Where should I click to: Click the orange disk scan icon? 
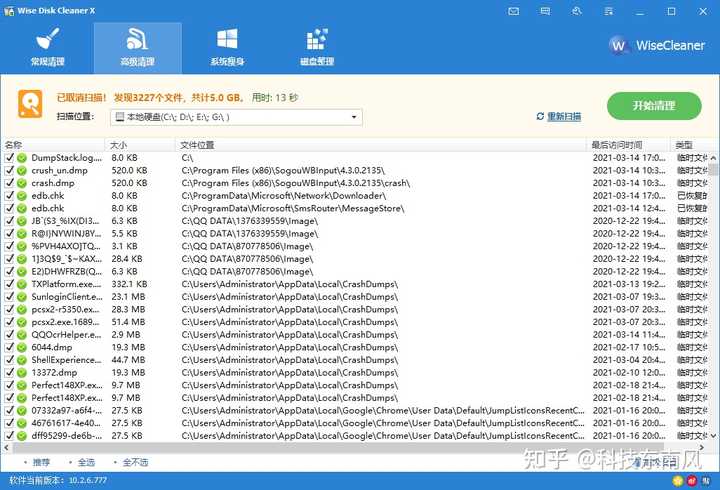(x=30, y=104)
